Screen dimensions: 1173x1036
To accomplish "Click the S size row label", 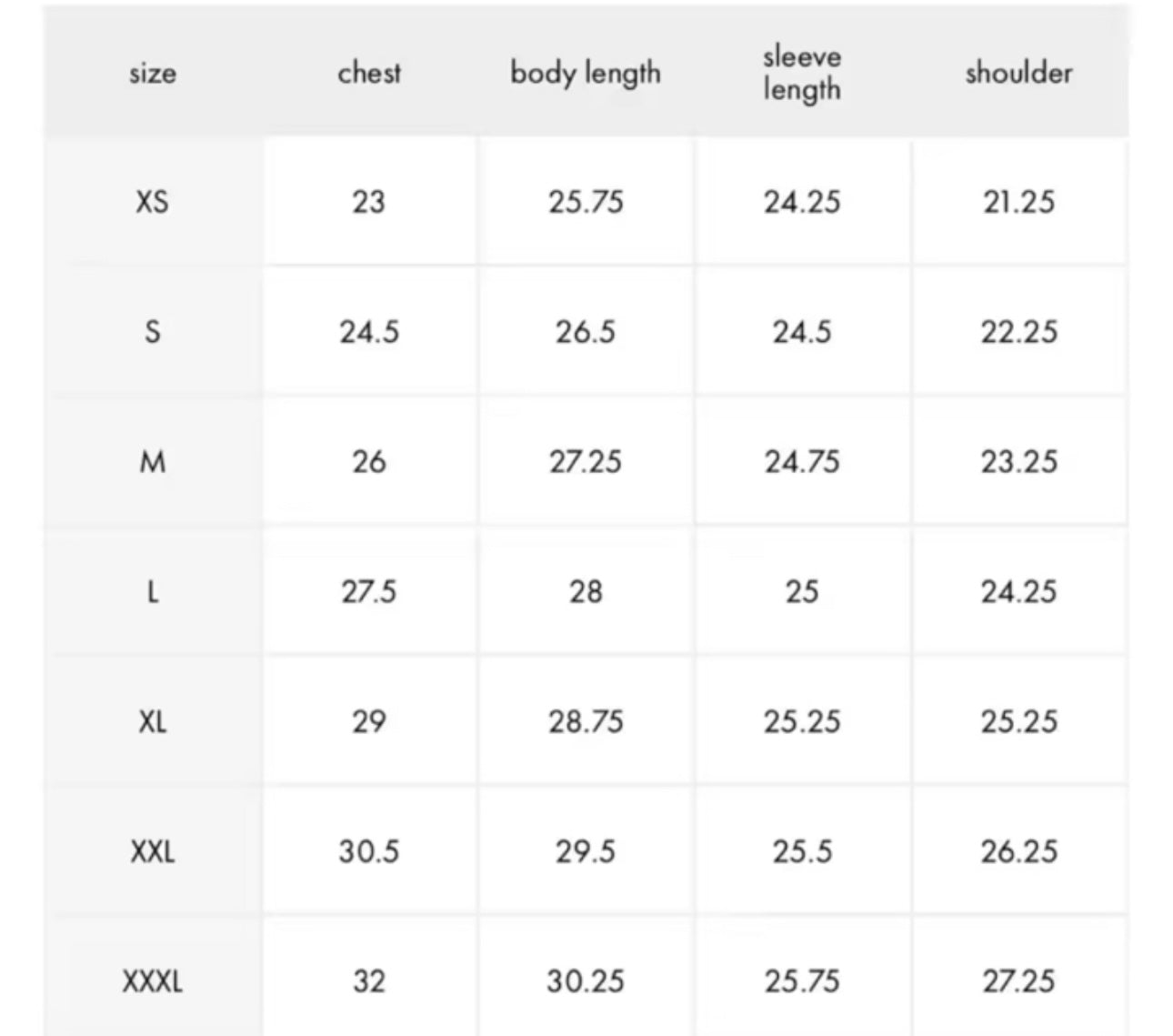I will [x=153, y=332].
